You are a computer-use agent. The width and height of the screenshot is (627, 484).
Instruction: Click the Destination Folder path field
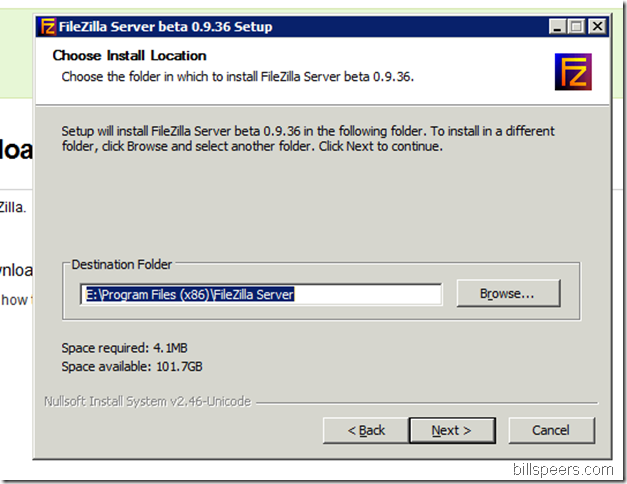261,295
